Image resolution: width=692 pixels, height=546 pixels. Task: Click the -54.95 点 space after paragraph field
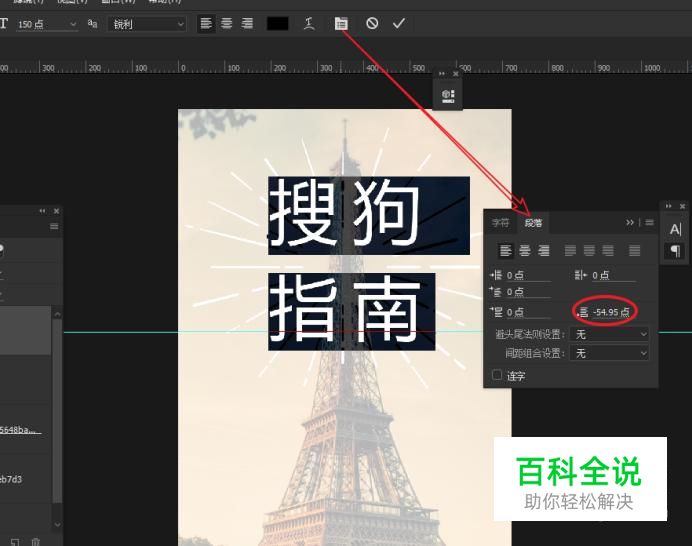click(x=611, y=312)
